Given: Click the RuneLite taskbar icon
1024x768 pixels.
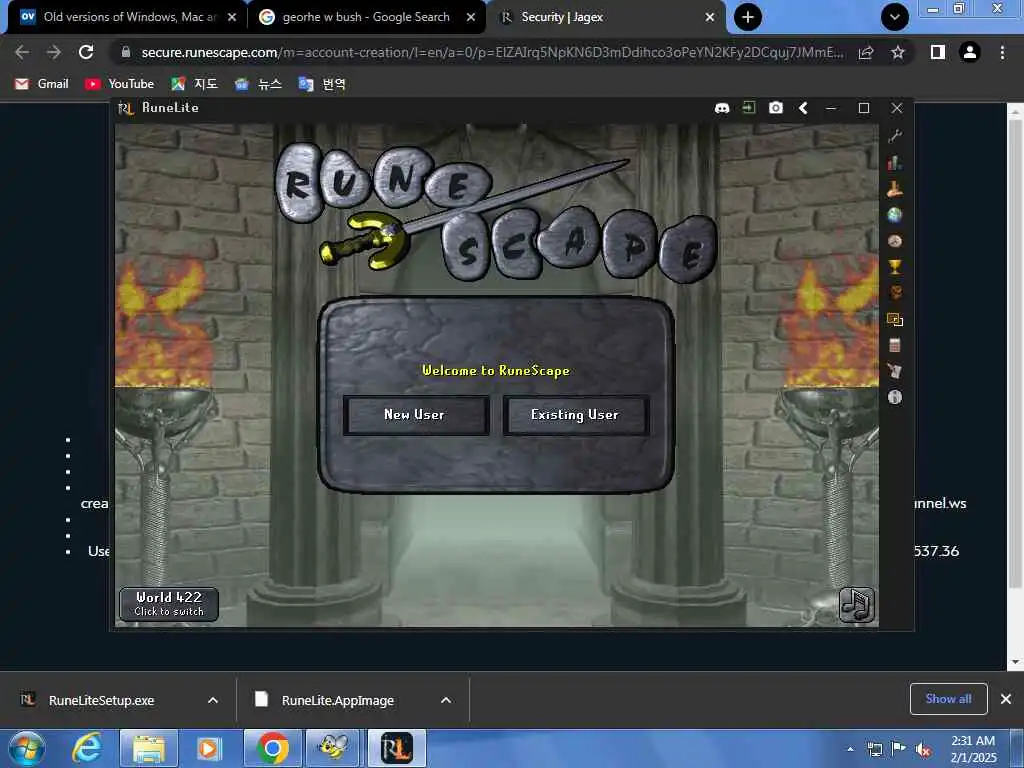Looking at the screenshot, I should (x=396, y=748).
